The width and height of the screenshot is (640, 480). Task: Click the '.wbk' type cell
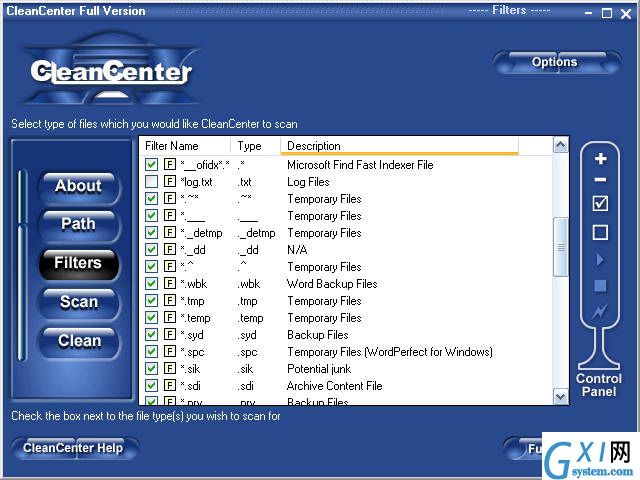249,284
